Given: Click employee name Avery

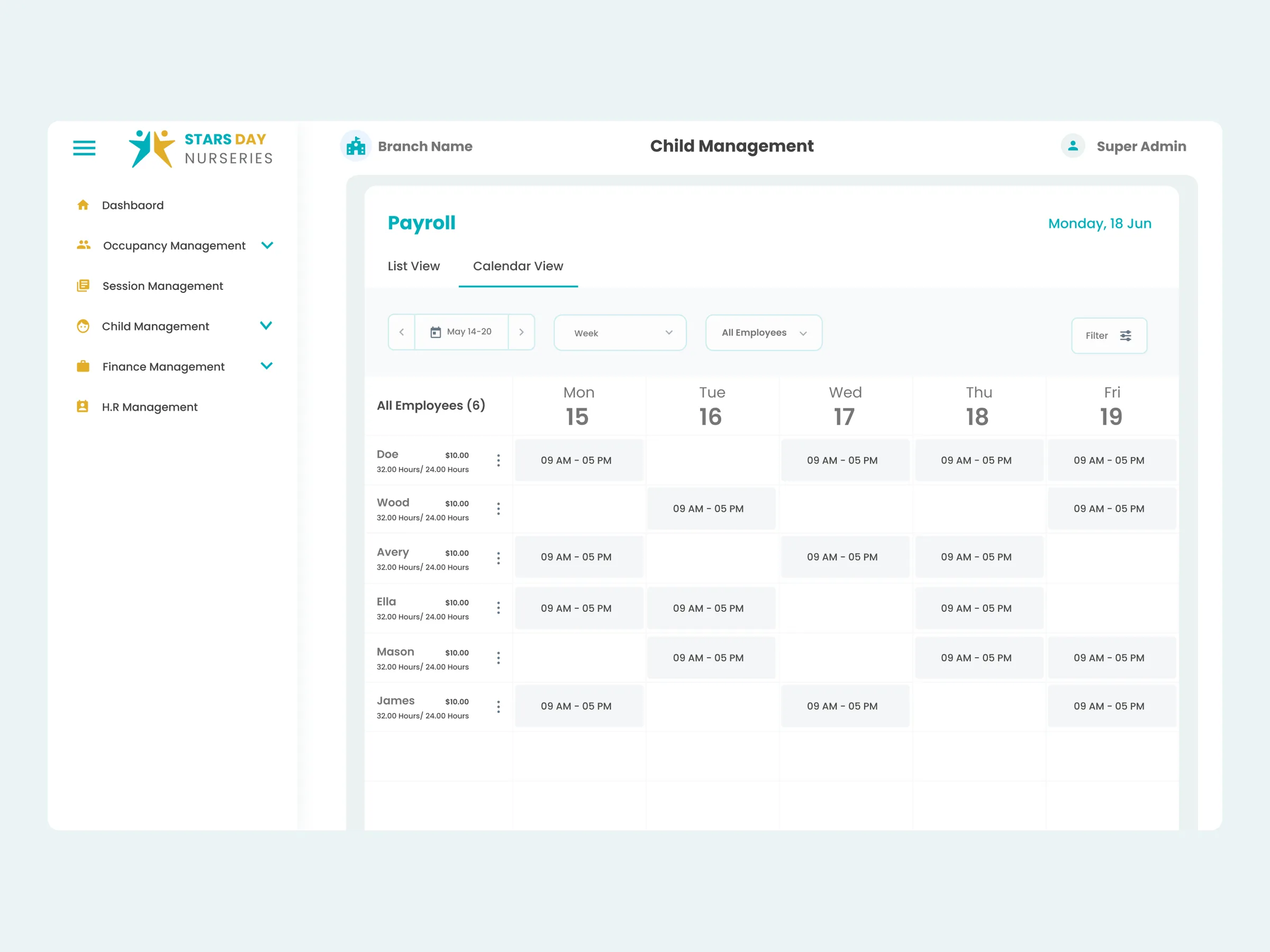Looking at the screenshot, I should point(393,552).
